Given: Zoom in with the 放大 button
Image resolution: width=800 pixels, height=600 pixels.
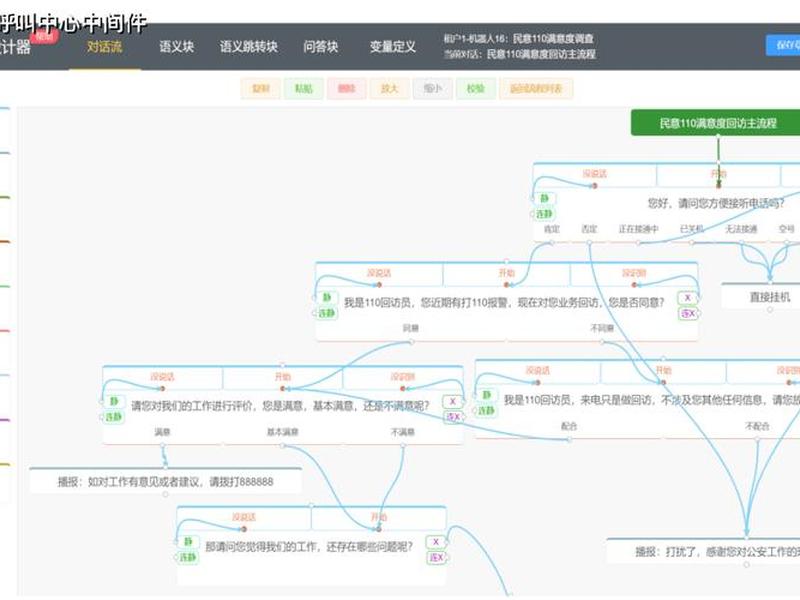Looking at the screenshot, I should point(389,88).
